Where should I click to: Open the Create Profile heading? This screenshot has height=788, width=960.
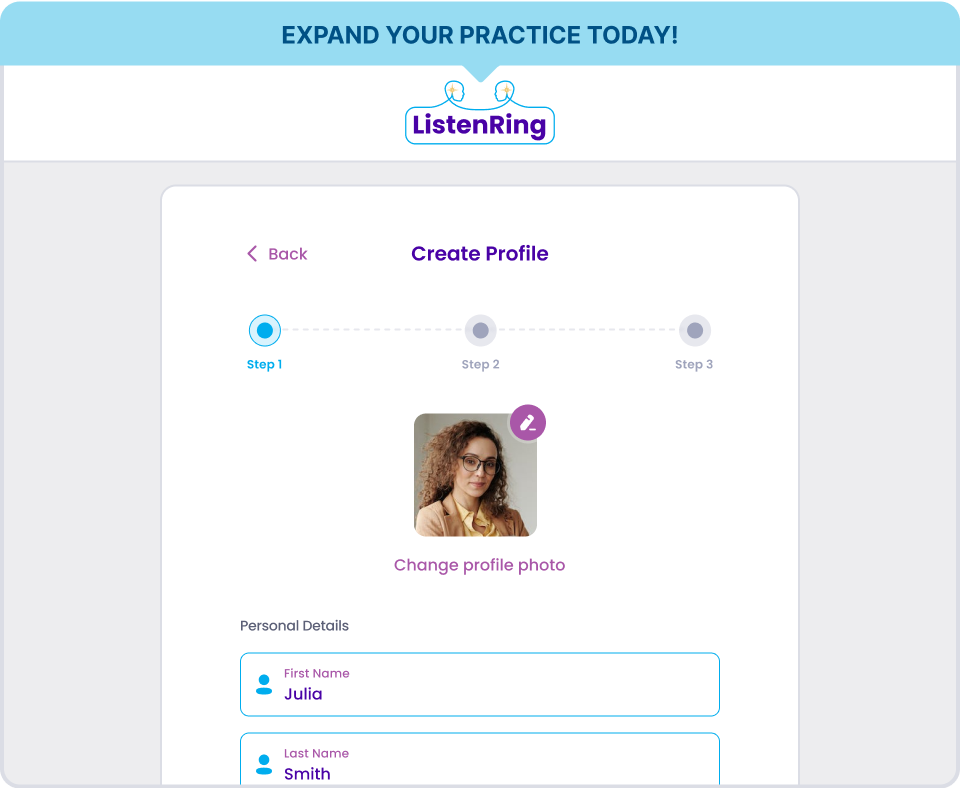coord(479,253)
